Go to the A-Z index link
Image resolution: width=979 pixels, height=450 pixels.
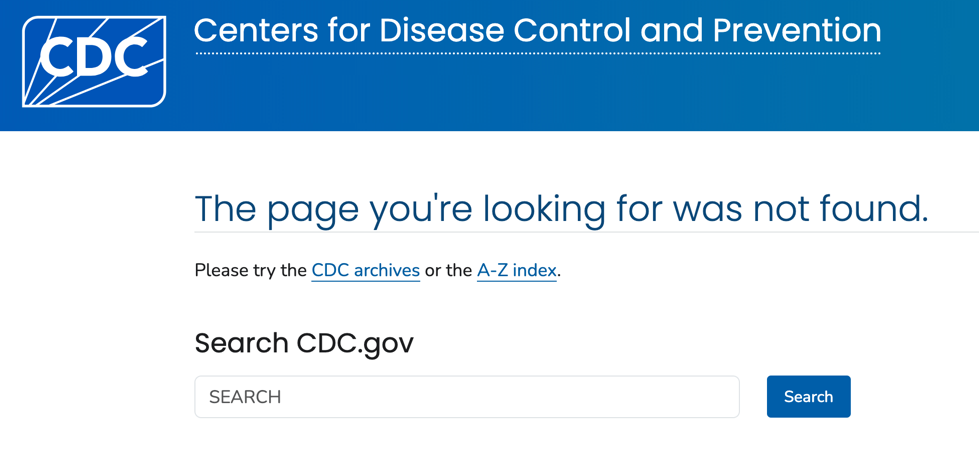coord(516,270)
